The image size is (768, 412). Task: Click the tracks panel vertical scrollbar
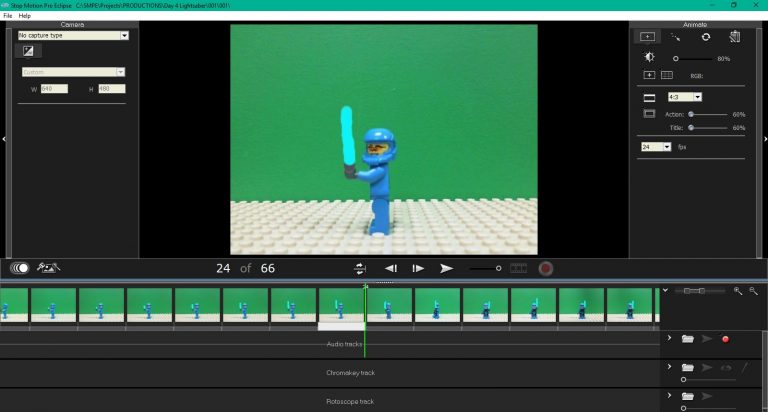pos(765,371)
